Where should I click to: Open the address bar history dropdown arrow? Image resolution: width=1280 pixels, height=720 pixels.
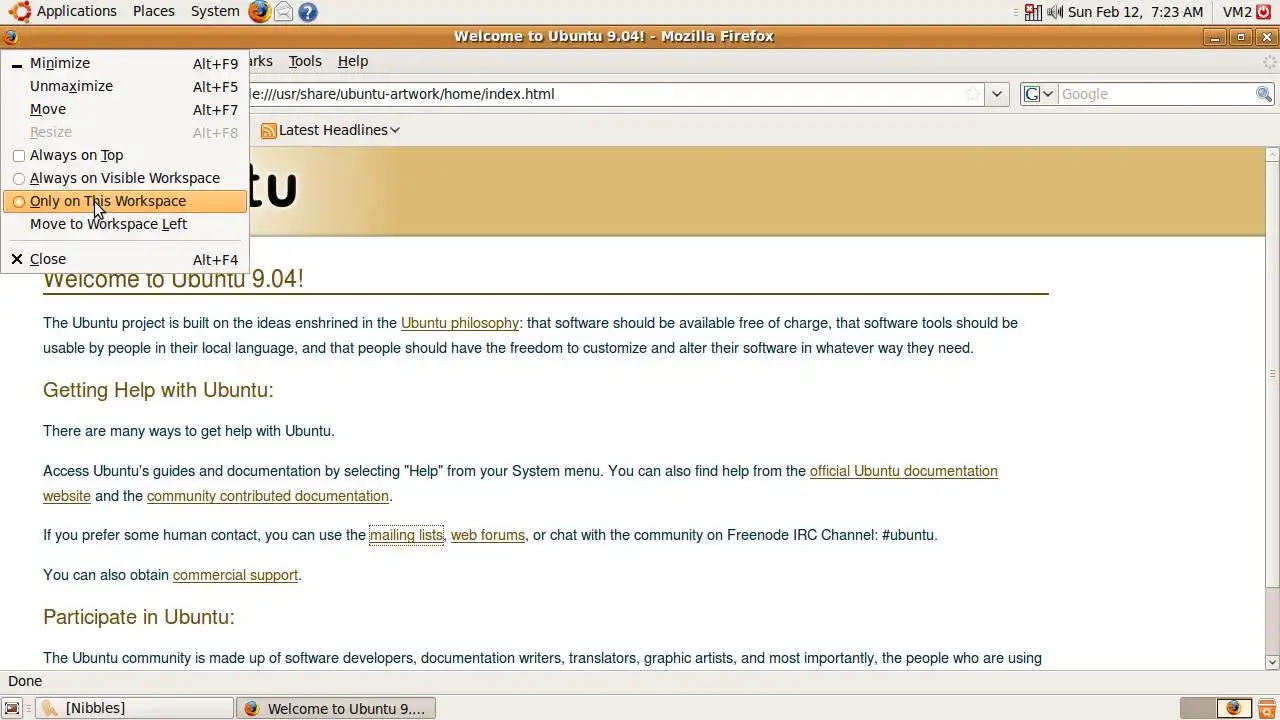(997, 94)
